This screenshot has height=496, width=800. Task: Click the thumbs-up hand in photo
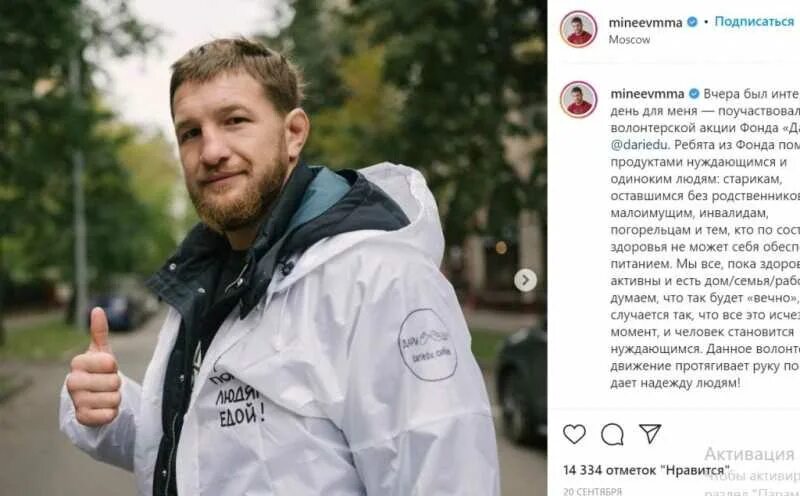pos(94,367)
